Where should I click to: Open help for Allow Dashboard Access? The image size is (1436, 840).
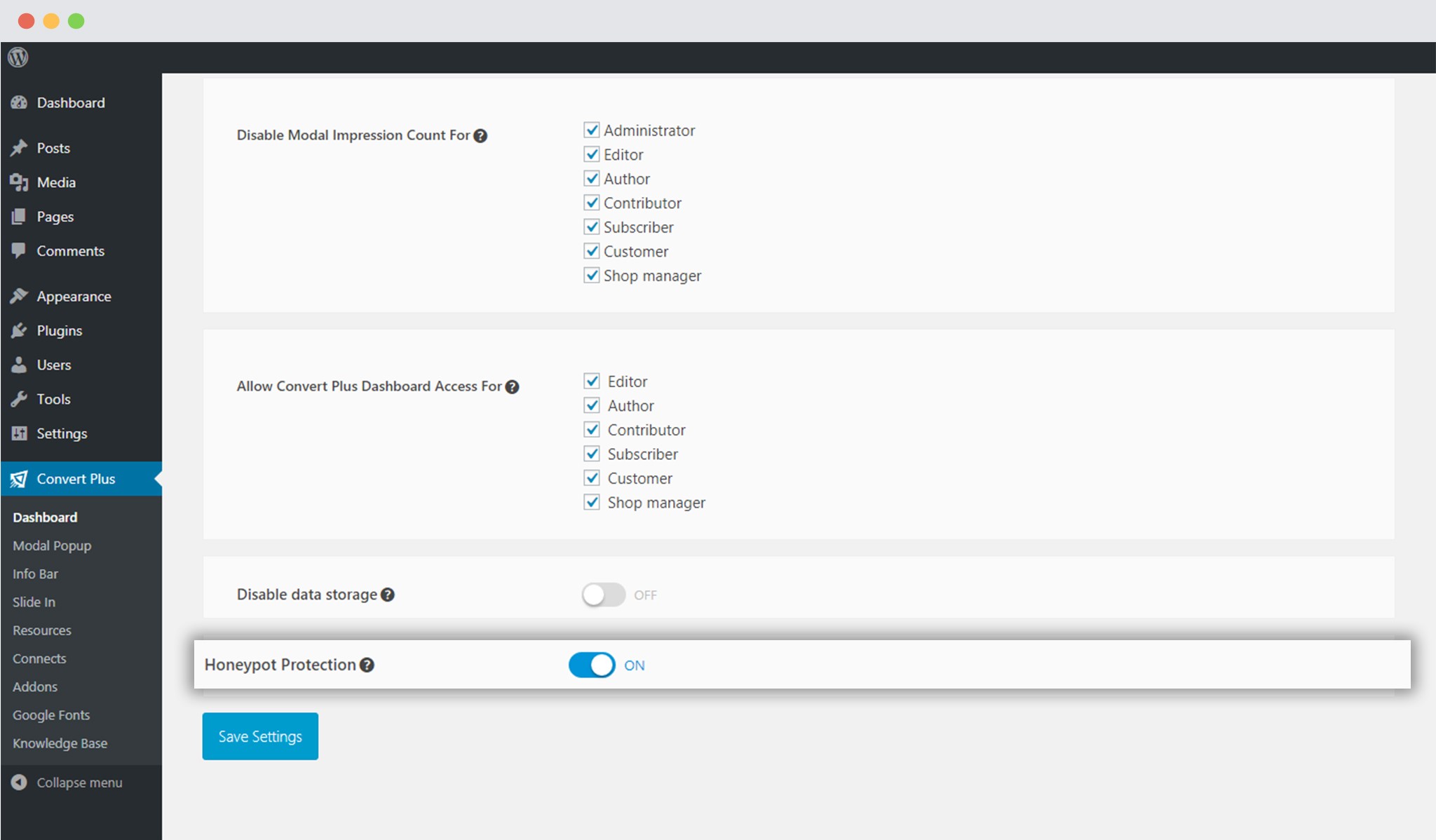click(x=513, y=386)
